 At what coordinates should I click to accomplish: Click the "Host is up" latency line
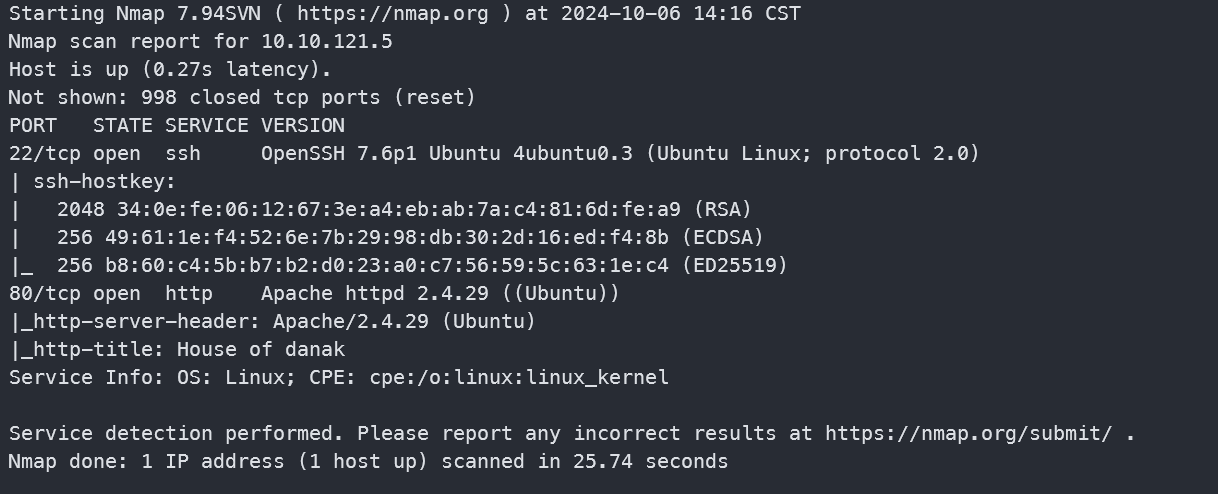click(170, 70)
